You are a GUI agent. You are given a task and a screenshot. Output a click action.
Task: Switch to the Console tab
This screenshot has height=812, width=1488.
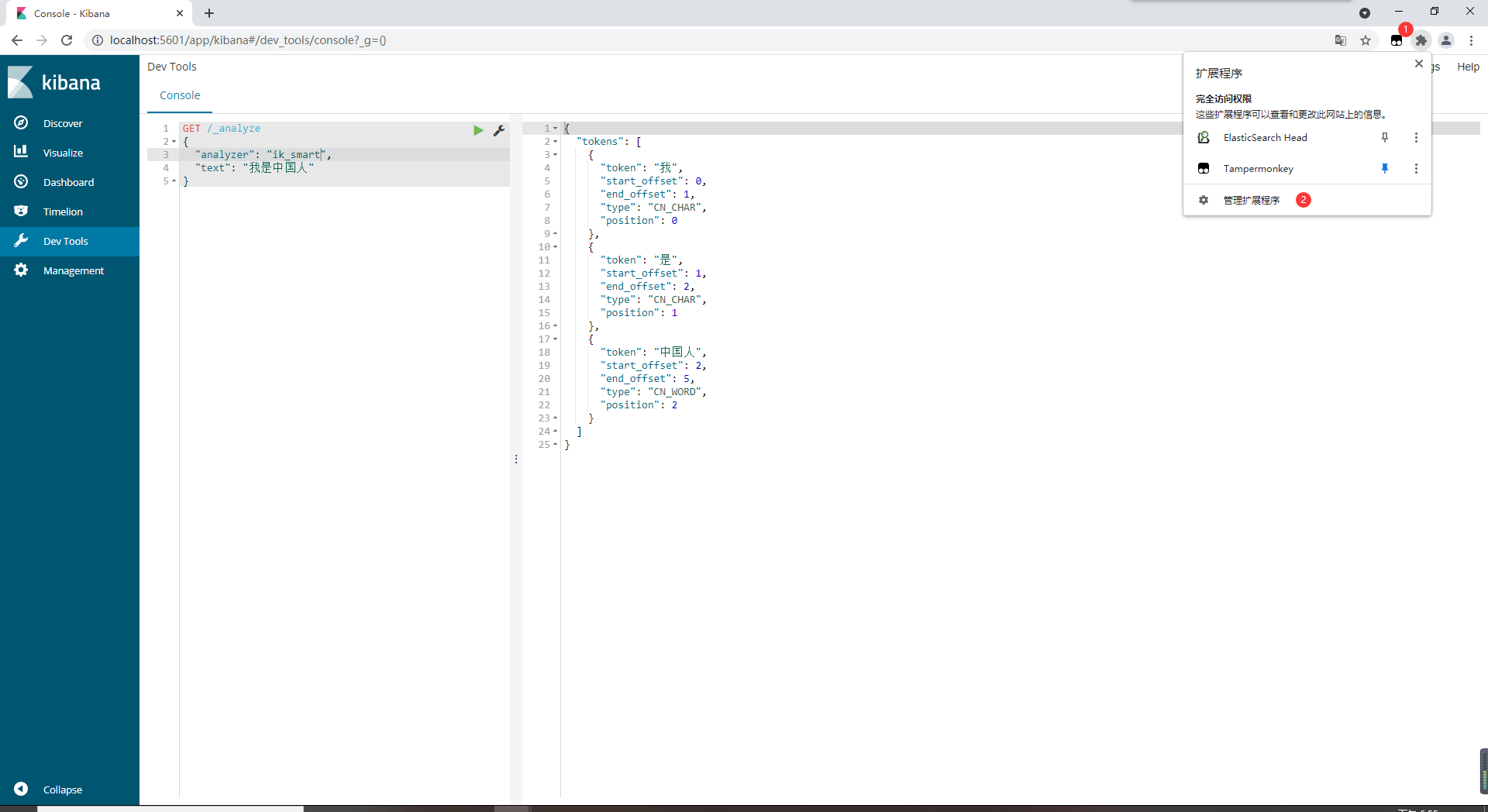[180, 95]
